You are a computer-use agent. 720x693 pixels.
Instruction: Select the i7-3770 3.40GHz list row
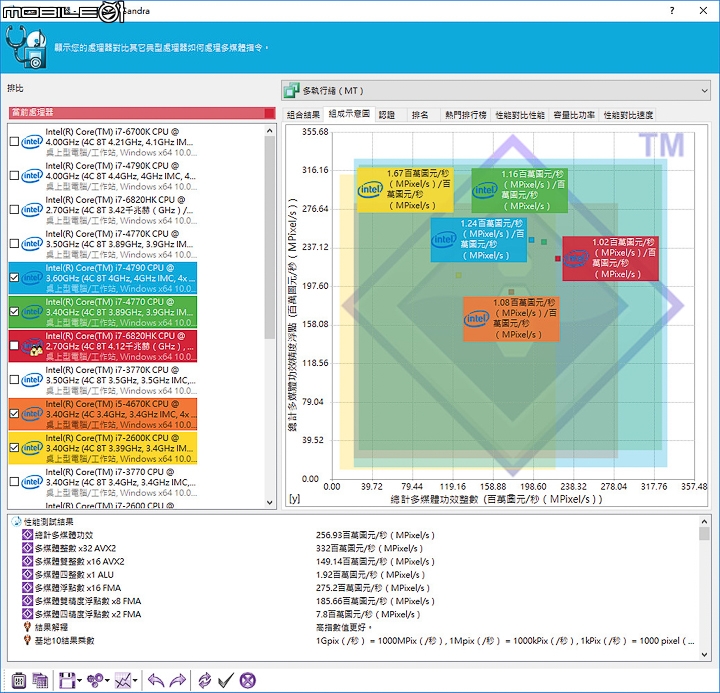click(103, 482)
